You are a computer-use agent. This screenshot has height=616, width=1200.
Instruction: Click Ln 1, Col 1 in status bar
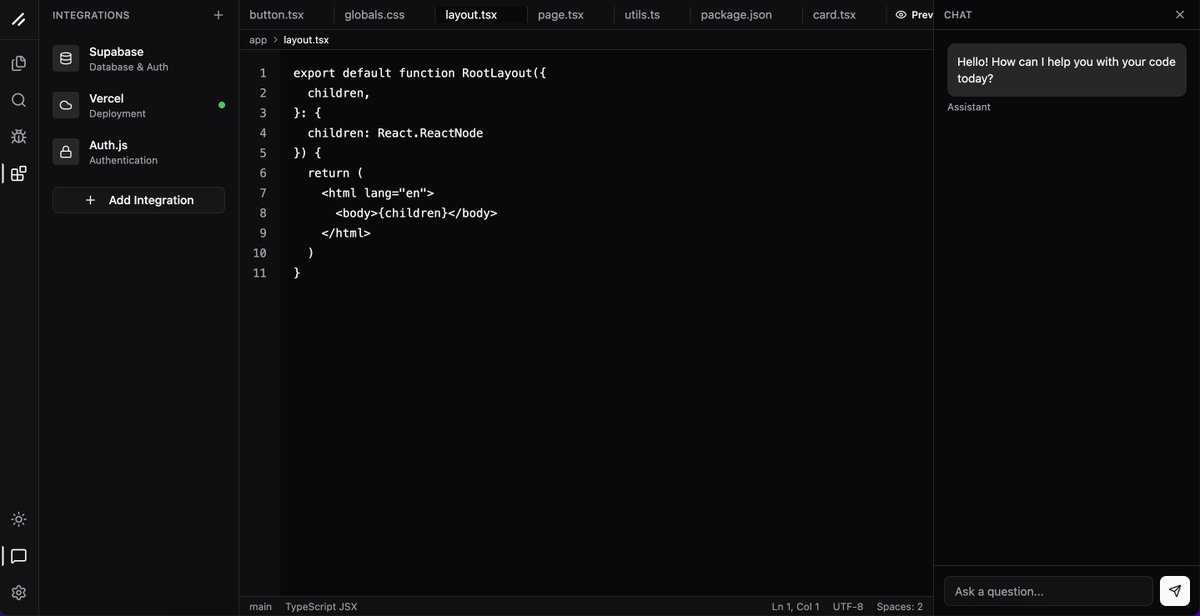click(795, 606)
